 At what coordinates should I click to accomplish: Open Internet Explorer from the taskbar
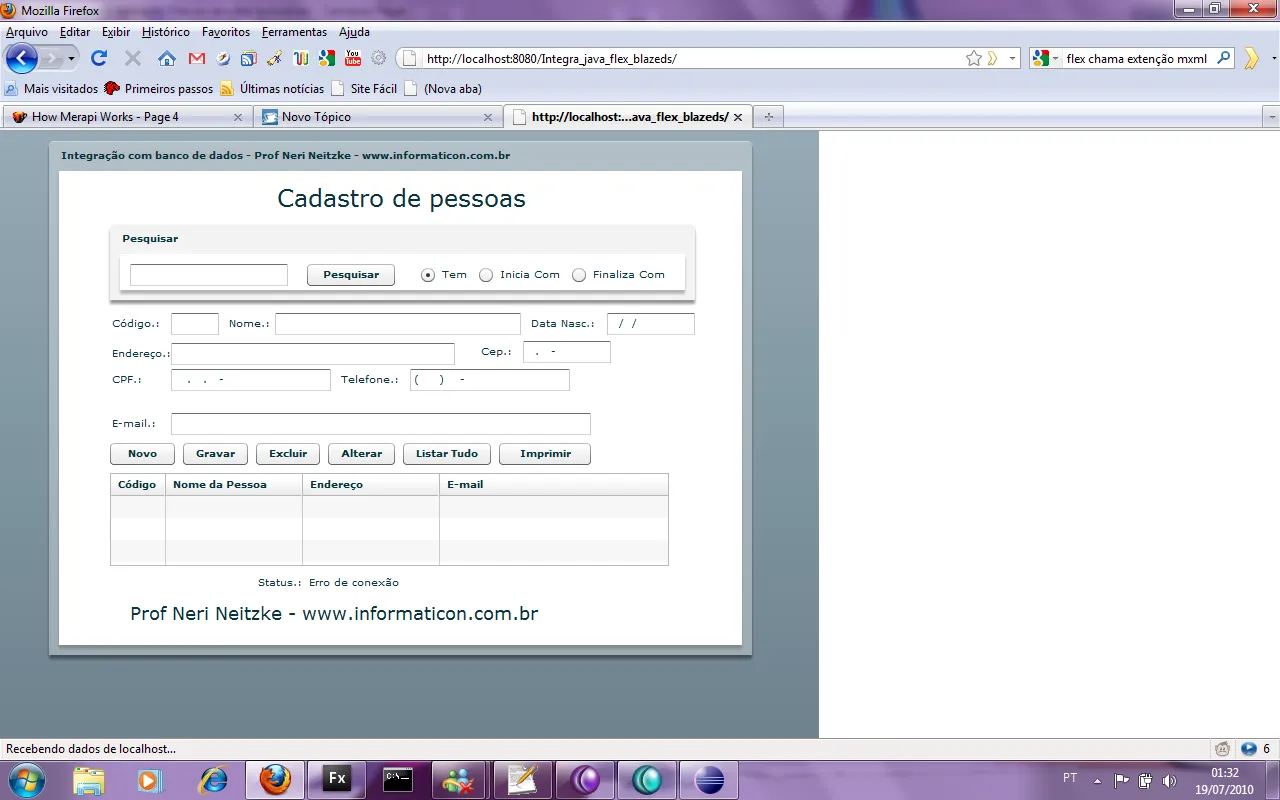(x=213, y=779)
